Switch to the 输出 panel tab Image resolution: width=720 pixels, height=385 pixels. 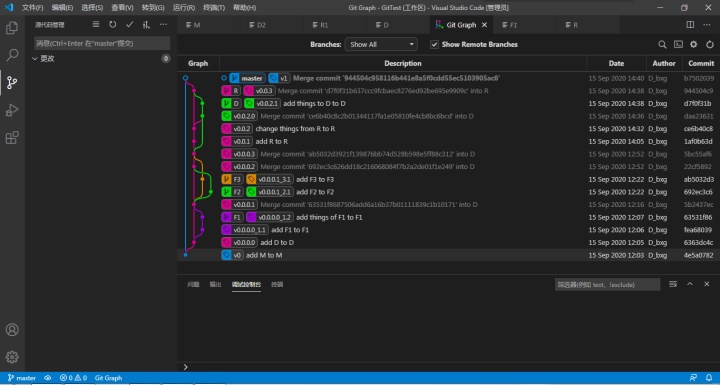click(215, 284)
